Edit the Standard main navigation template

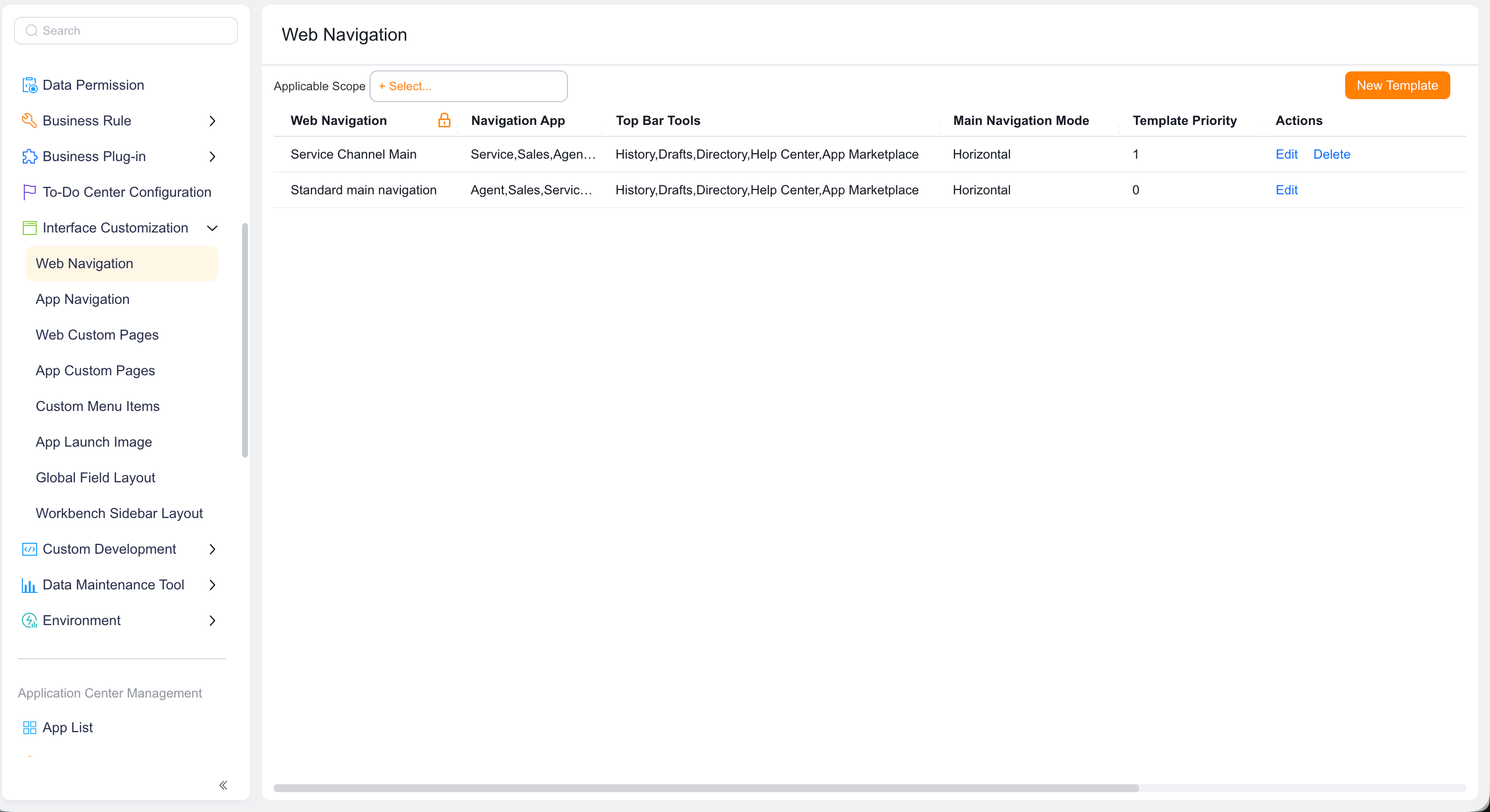[1287, 190]
